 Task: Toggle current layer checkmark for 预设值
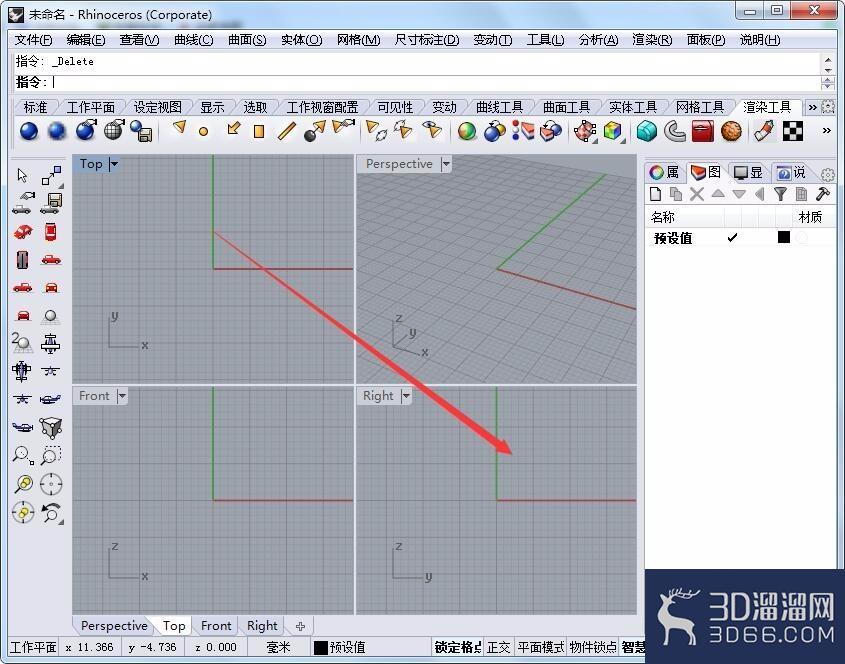tap(732, 238)
